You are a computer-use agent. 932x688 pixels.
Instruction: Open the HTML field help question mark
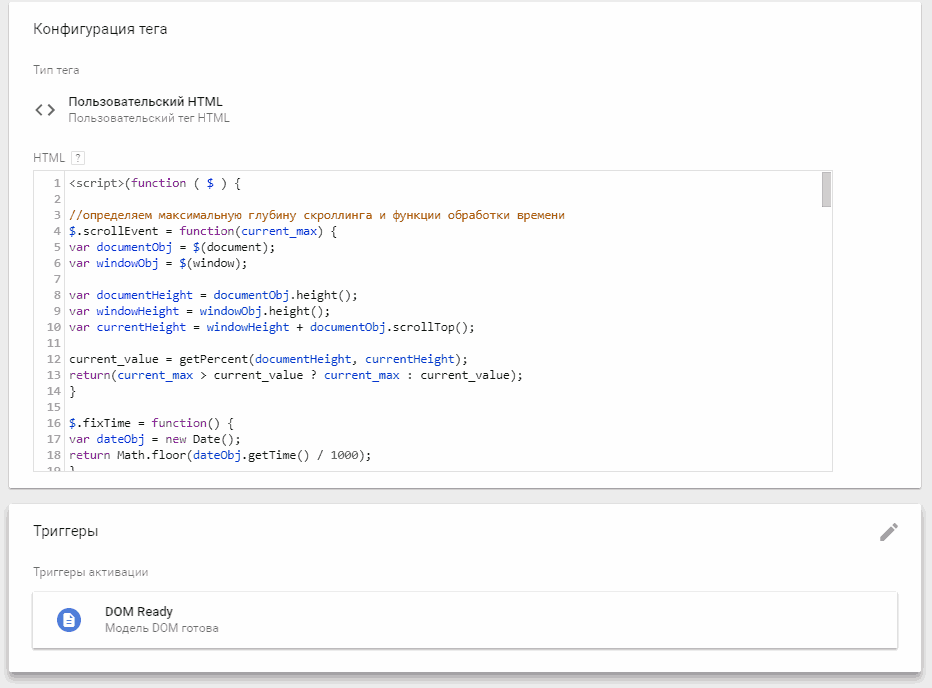[78, 158]
